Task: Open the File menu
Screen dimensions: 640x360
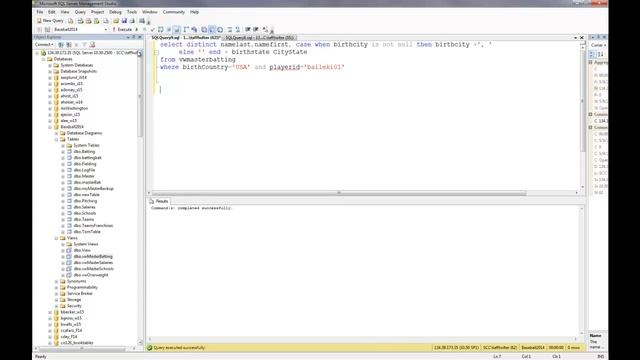Action: pyautogui.click(x=40, y=12)
